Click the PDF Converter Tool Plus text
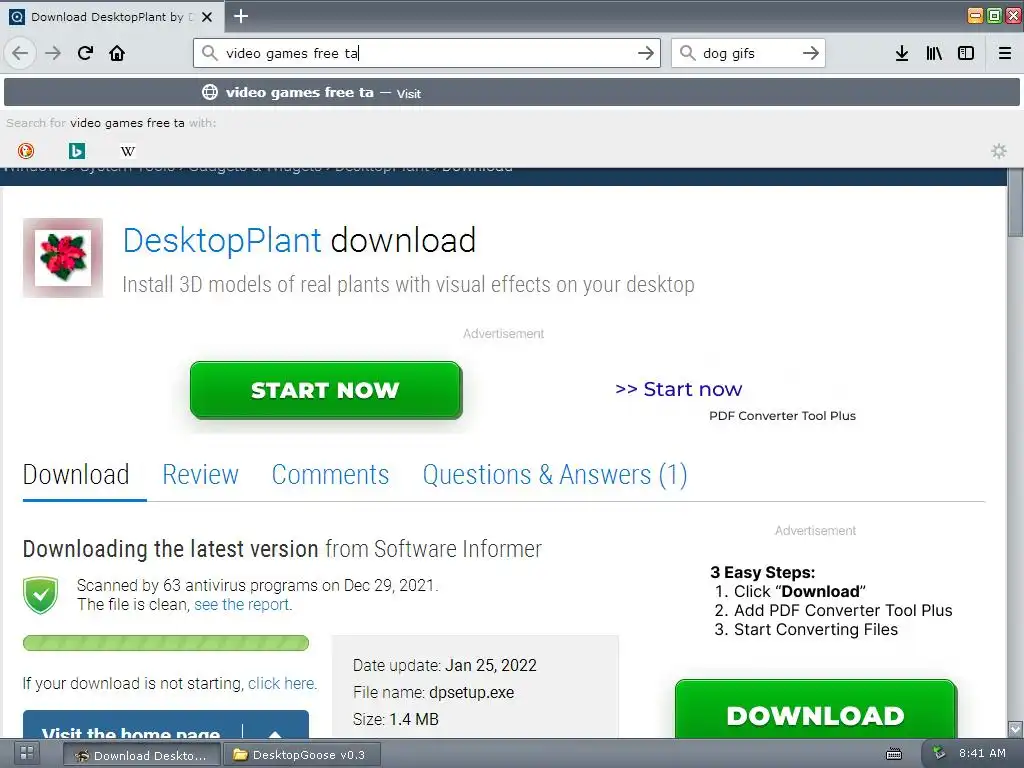The width and height of the screenshot is (1024, 768). tap(782, 416)
